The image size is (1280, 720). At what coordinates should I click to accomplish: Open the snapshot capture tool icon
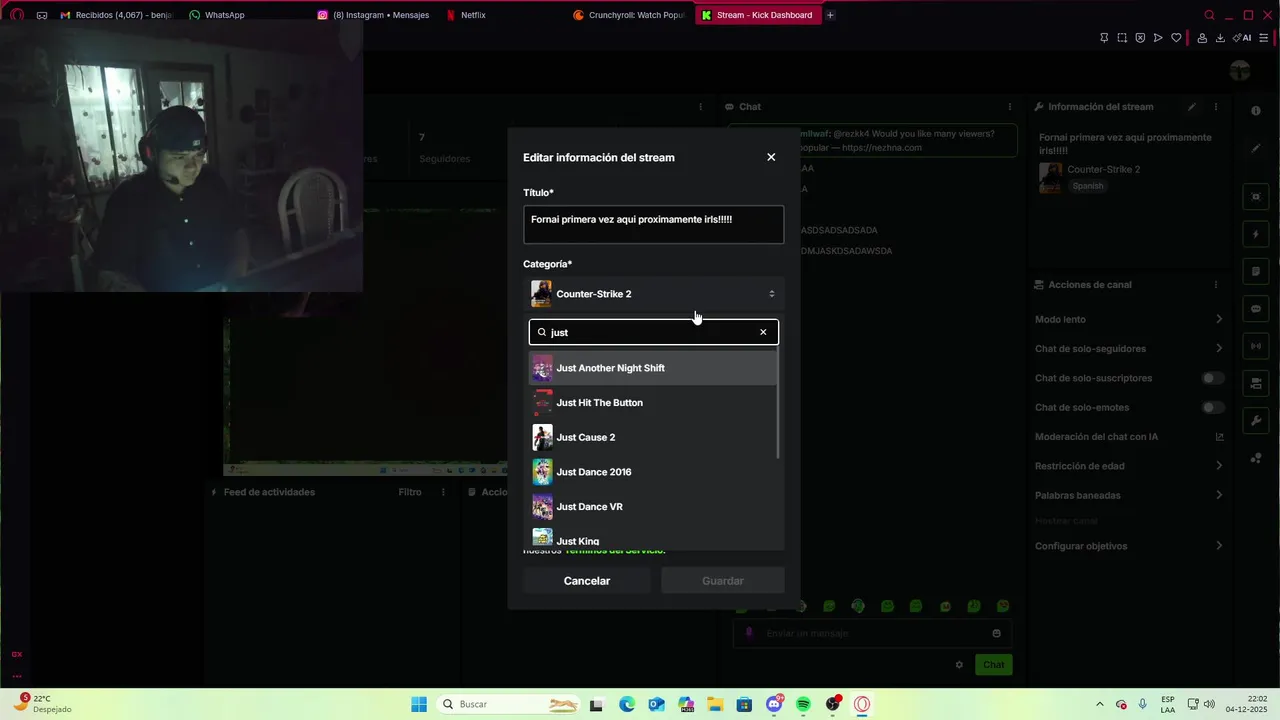point(1122,38)
